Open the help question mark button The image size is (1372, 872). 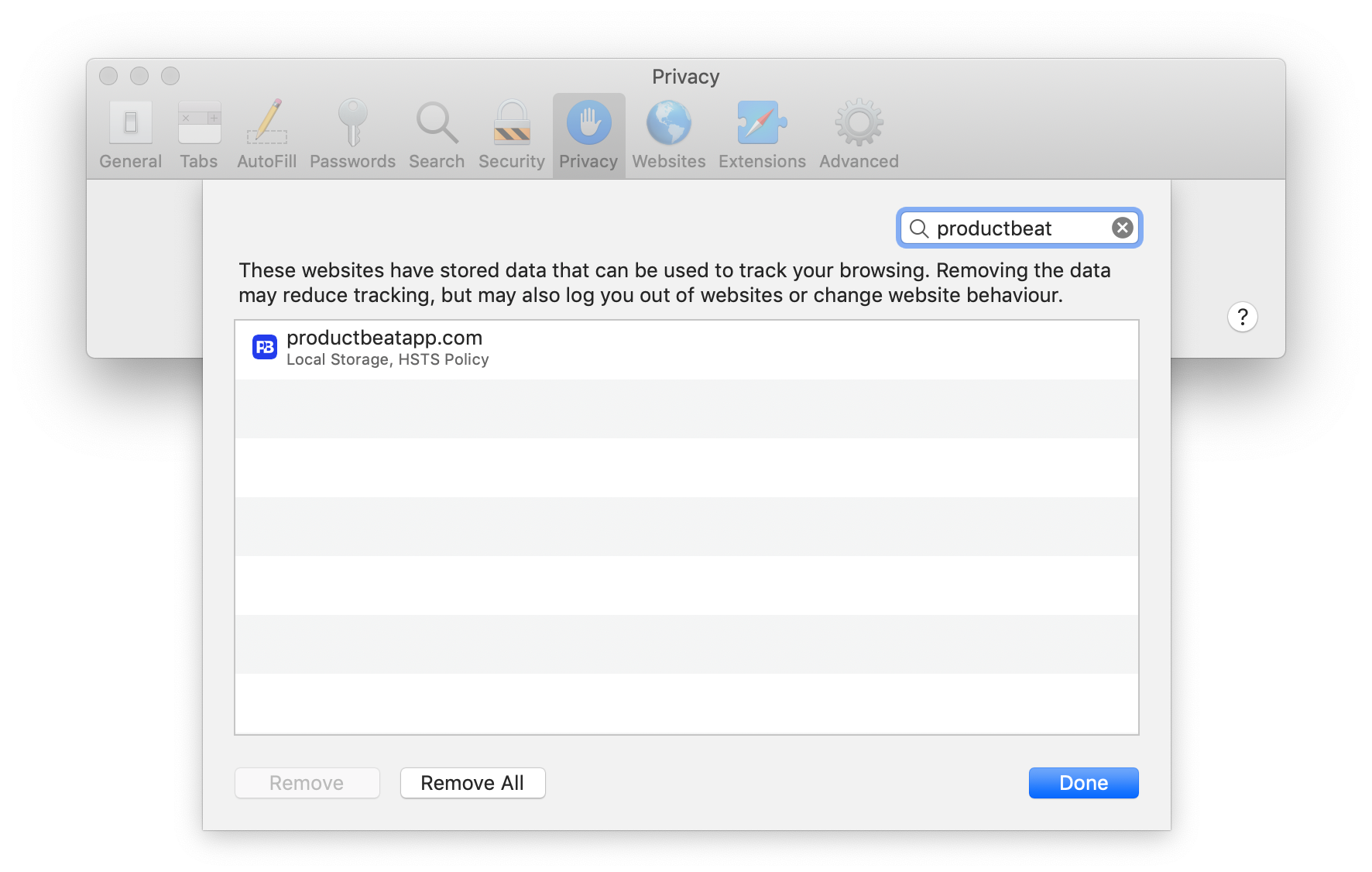point(1243,317)
